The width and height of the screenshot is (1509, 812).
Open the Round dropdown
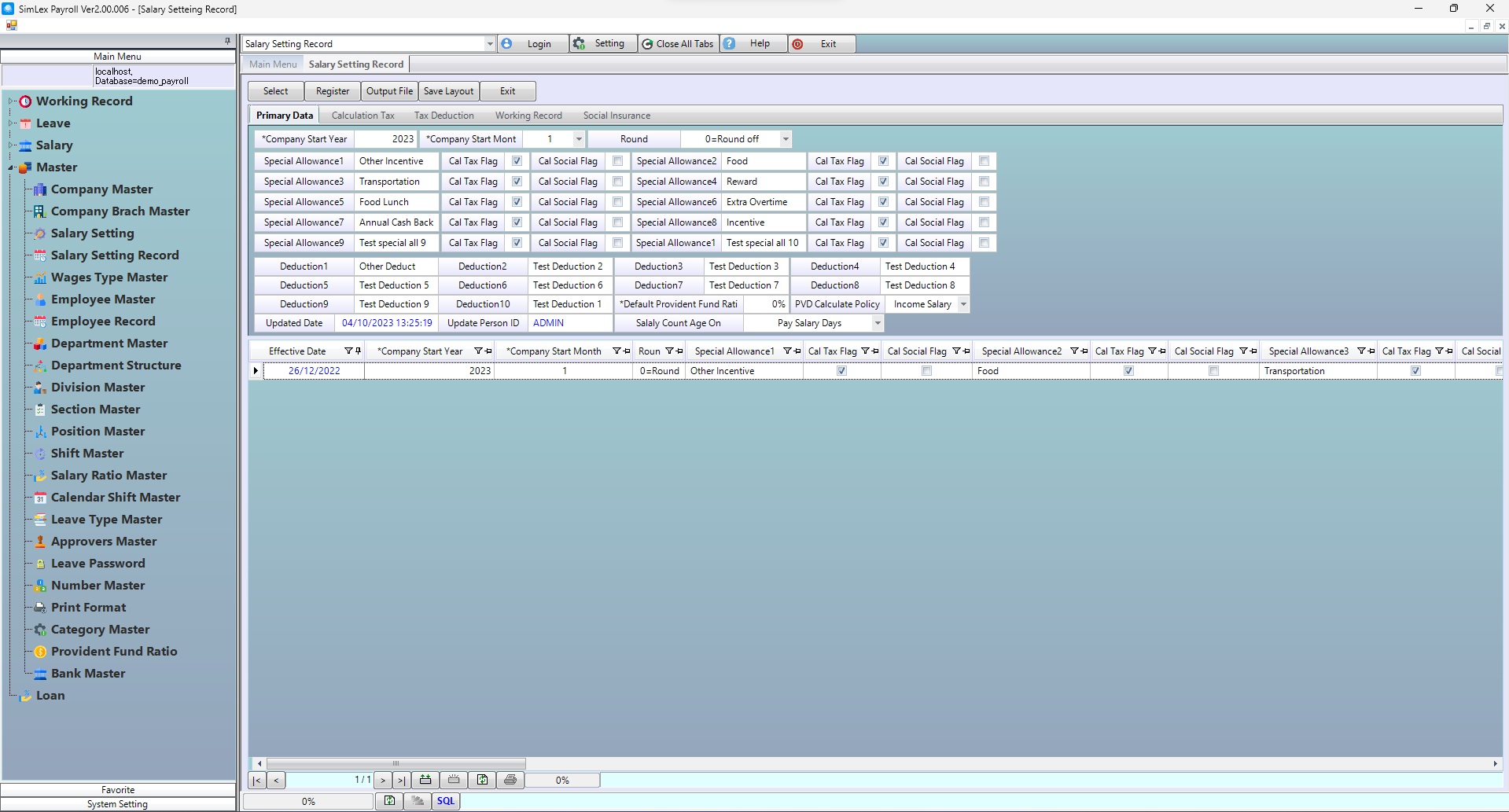click(x=785, y=139)
